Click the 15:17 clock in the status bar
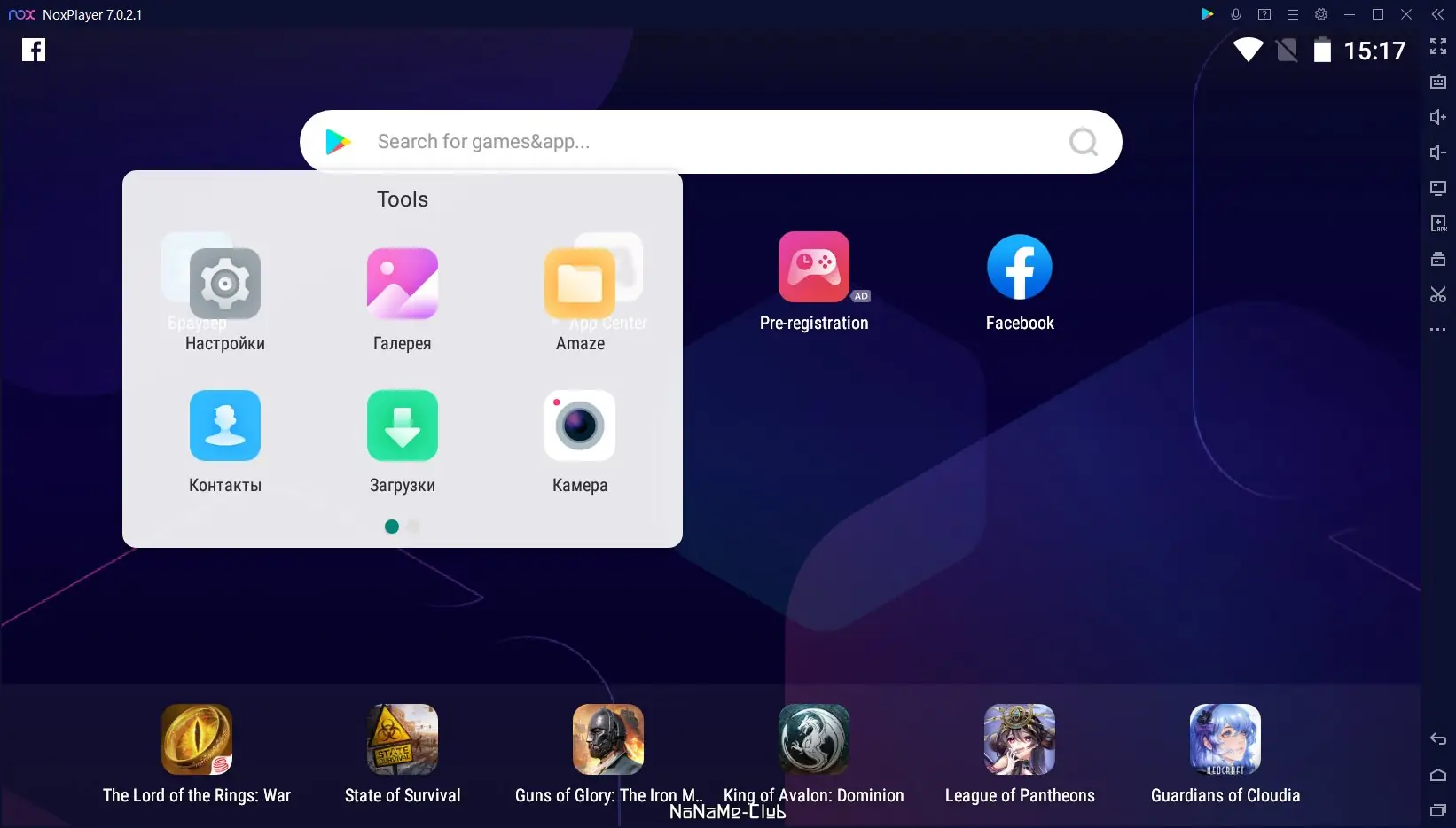Viewport: 1456px width, 828px height. click(1374, 51)
